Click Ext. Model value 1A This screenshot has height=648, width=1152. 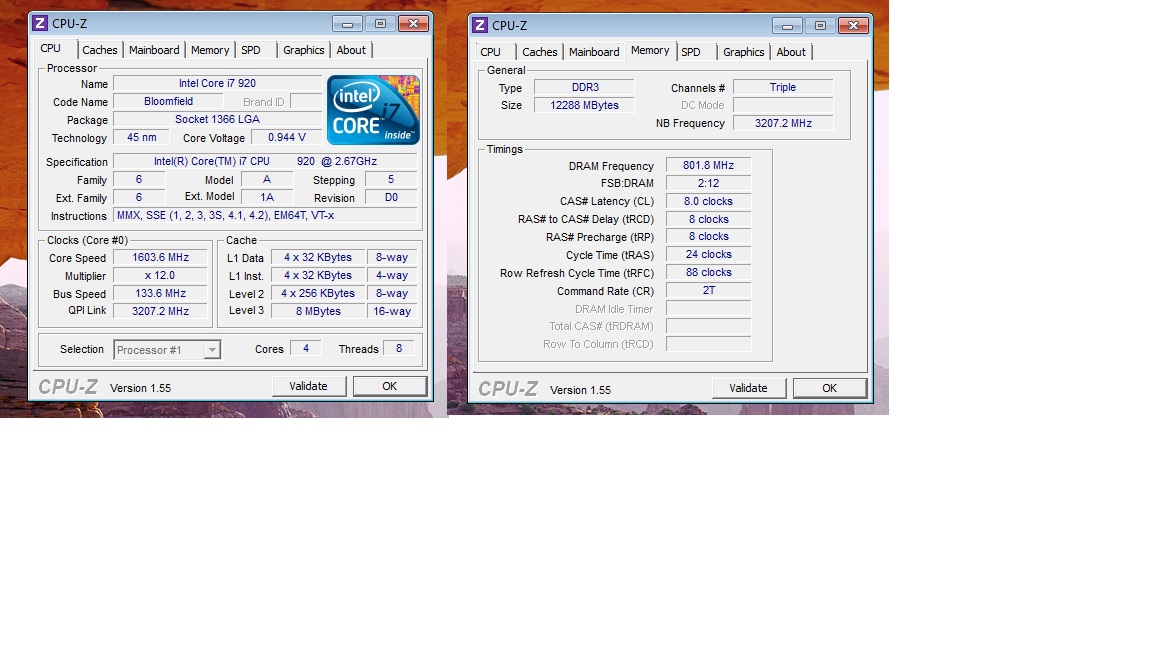[x=267, y=198]
